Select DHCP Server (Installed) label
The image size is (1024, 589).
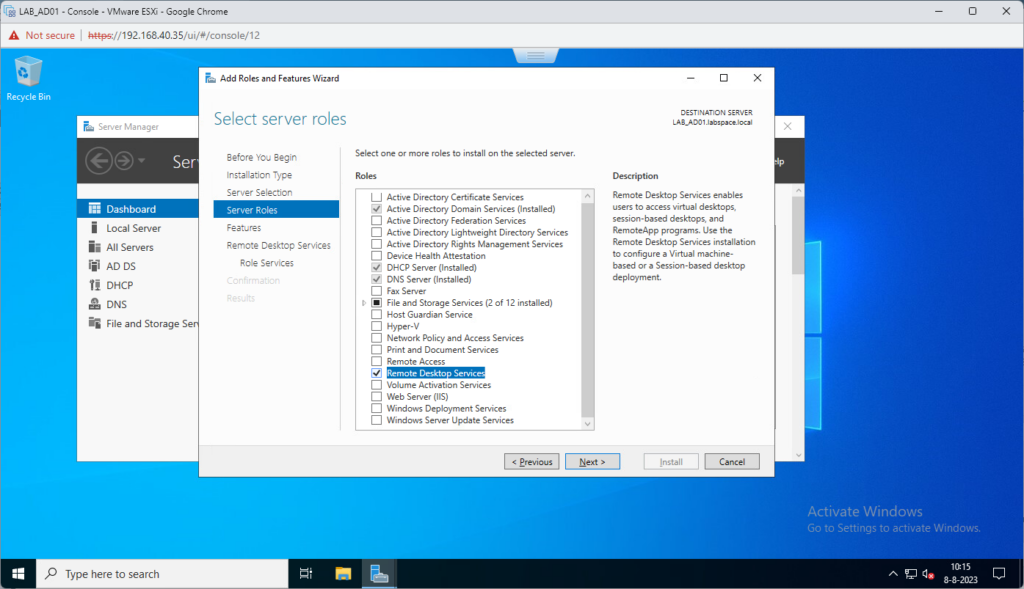(x=431, y=268)
